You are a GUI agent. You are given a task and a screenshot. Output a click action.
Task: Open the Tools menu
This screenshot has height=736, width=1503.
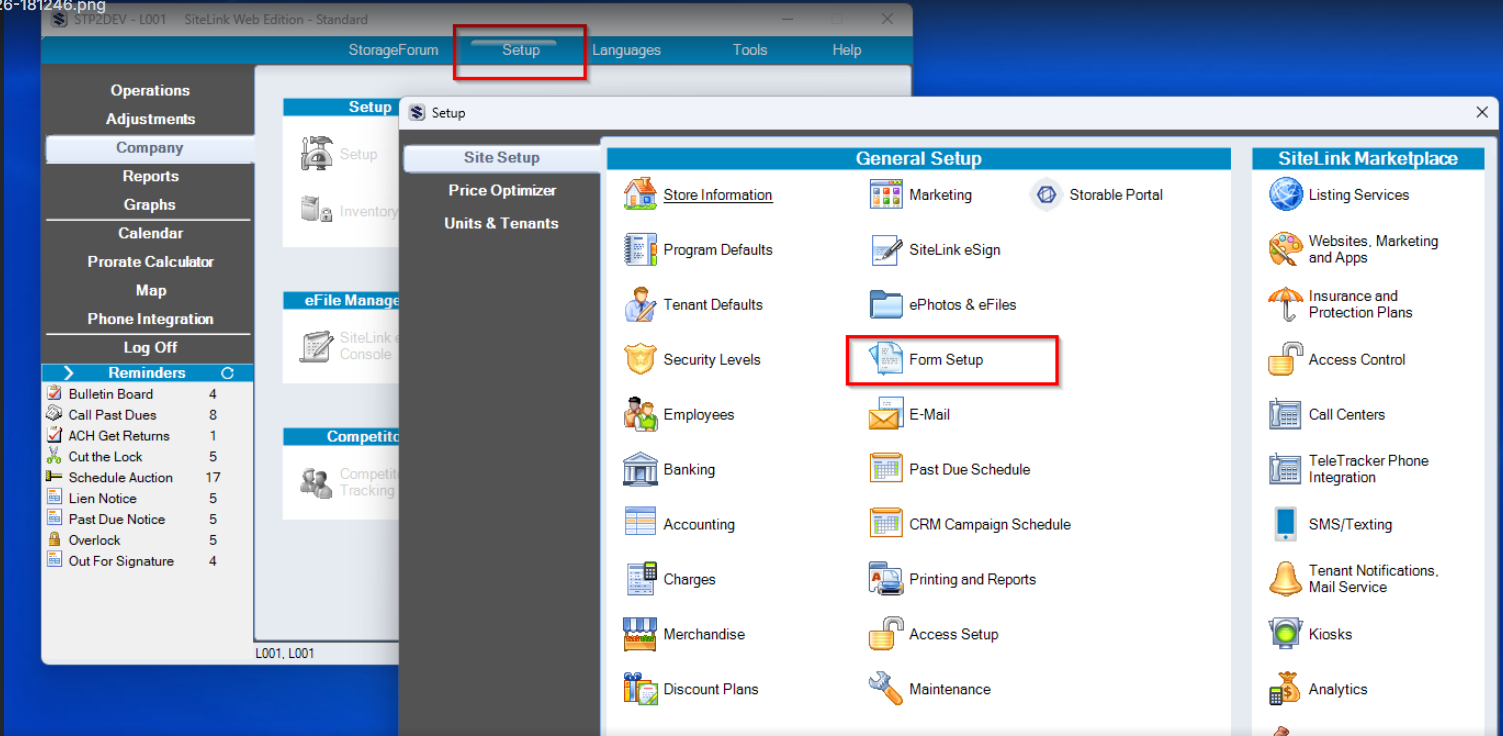[x=750, y=50]
